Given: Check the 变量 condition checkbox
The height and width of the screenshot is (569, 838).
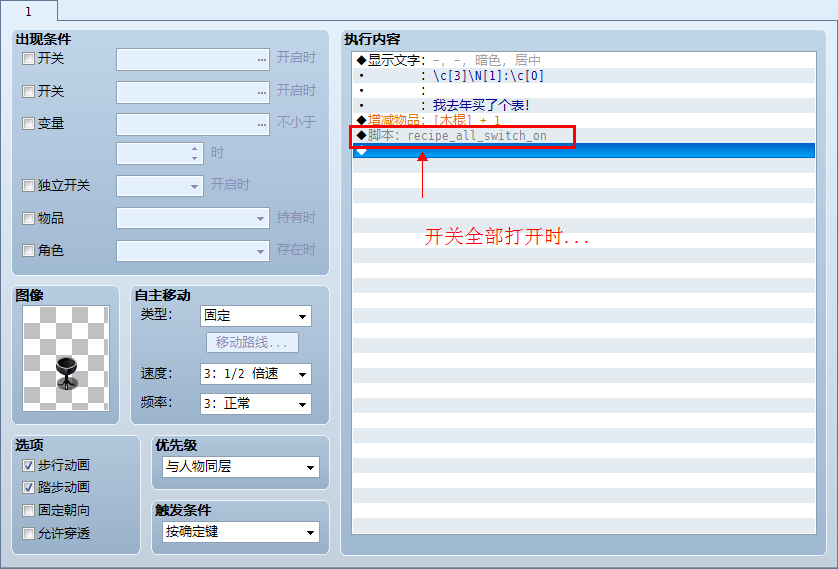Looking at the screenshot, I should point(28,124).
